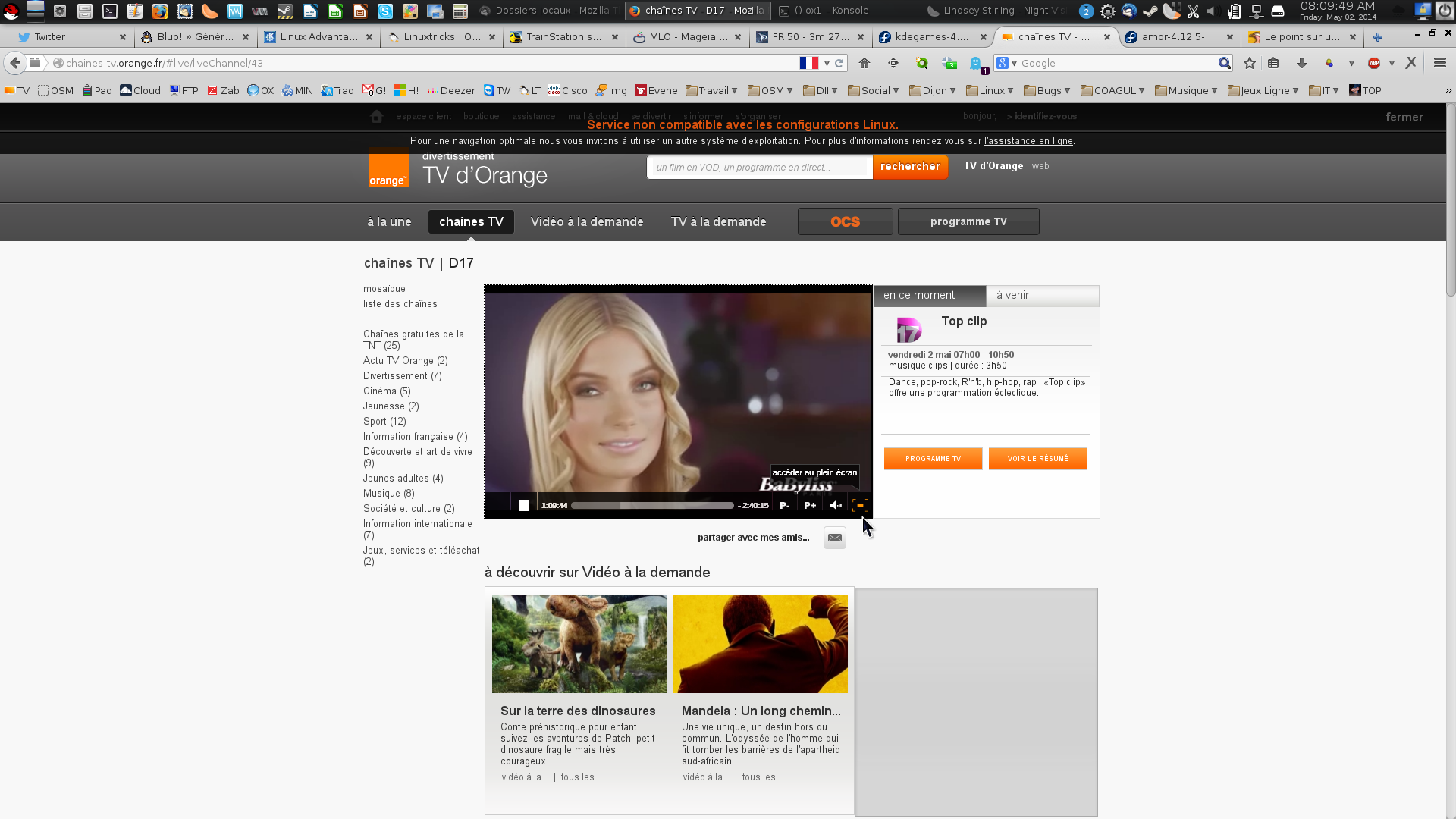Viewport: 1456px width, 819px height.
Task: Open 'Mandela : Un long chemin' thumbnail
Action: click(761, 644)
